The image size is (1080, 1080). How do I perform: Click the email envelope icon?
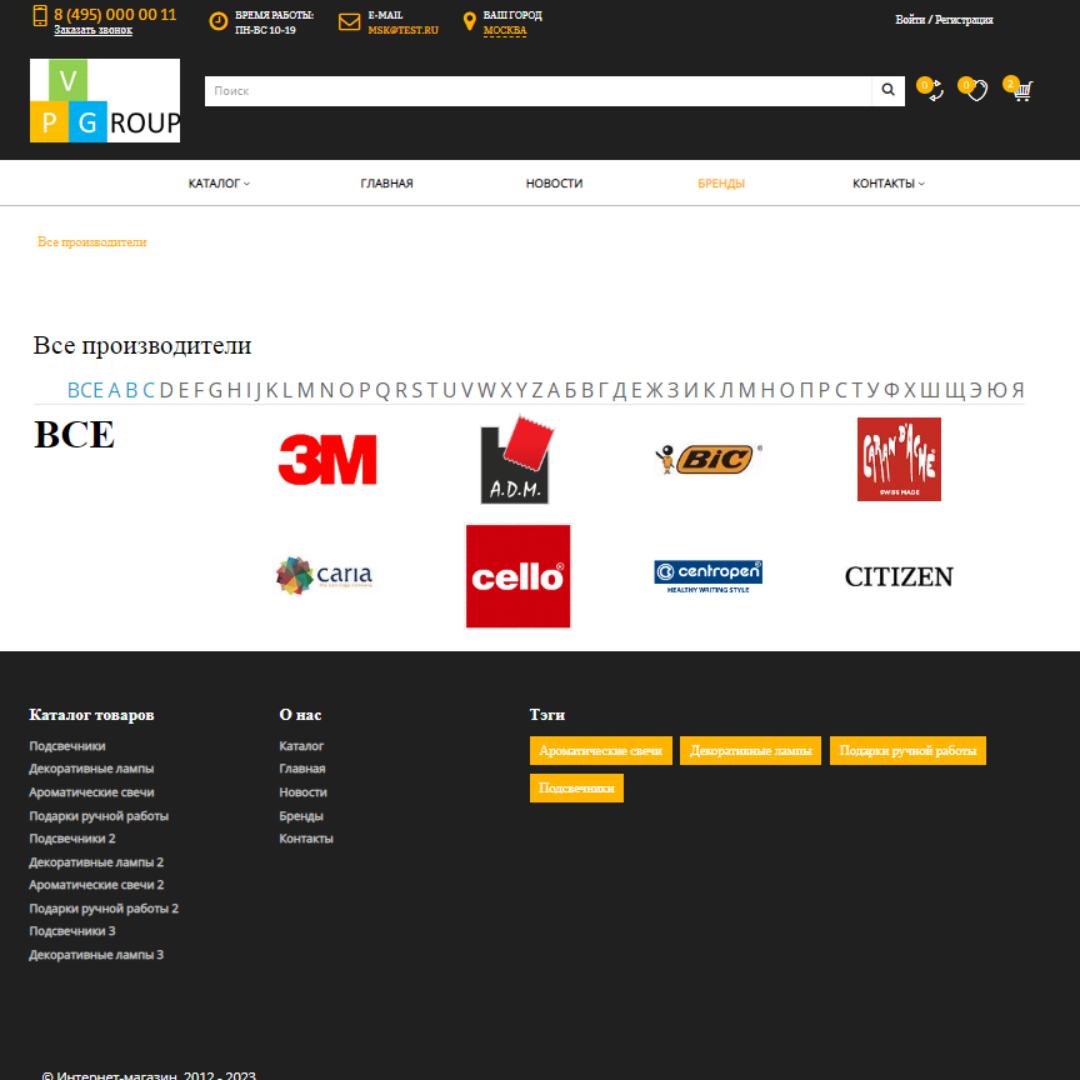pos(349,22)
